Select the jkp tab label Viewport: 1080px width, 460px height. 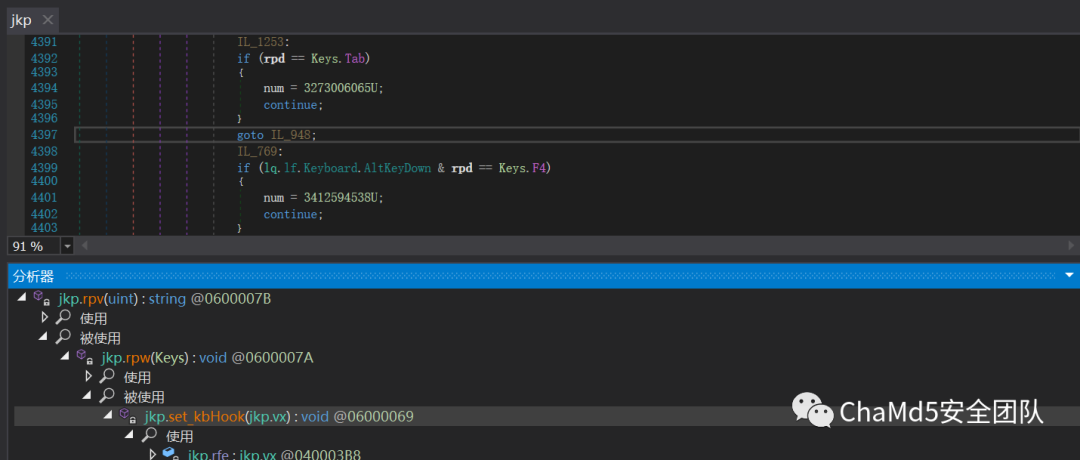point(21,20)
